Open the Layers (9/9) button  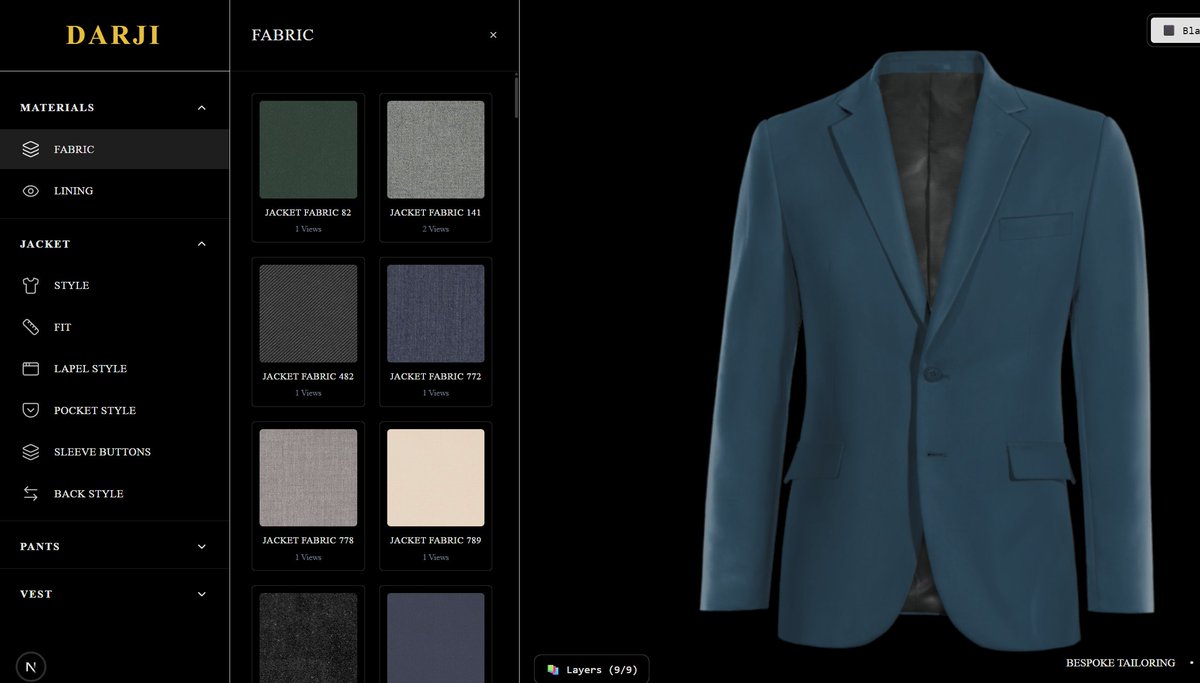click(x=592, y=669)
